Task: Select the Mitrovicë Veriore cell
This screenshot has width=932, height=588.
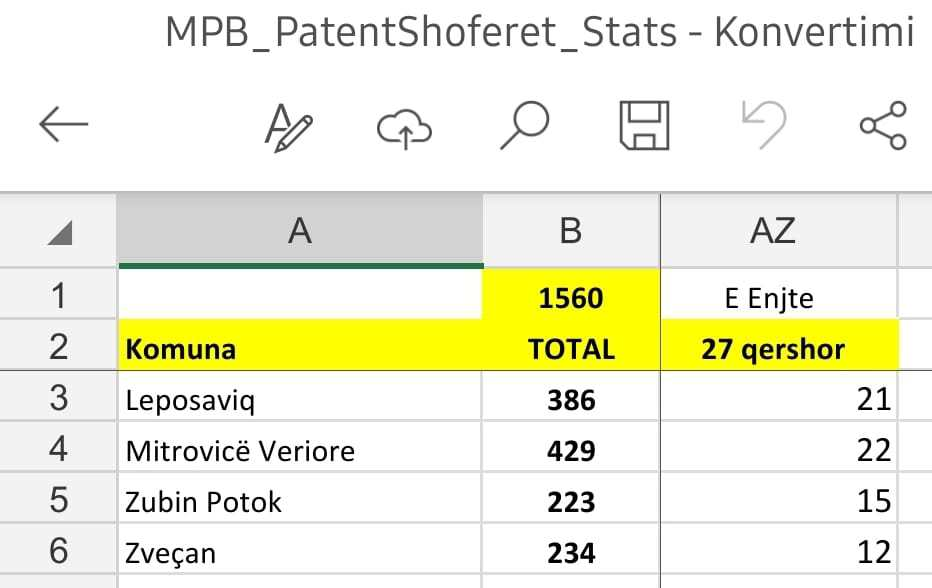Action: pos(300,448)
